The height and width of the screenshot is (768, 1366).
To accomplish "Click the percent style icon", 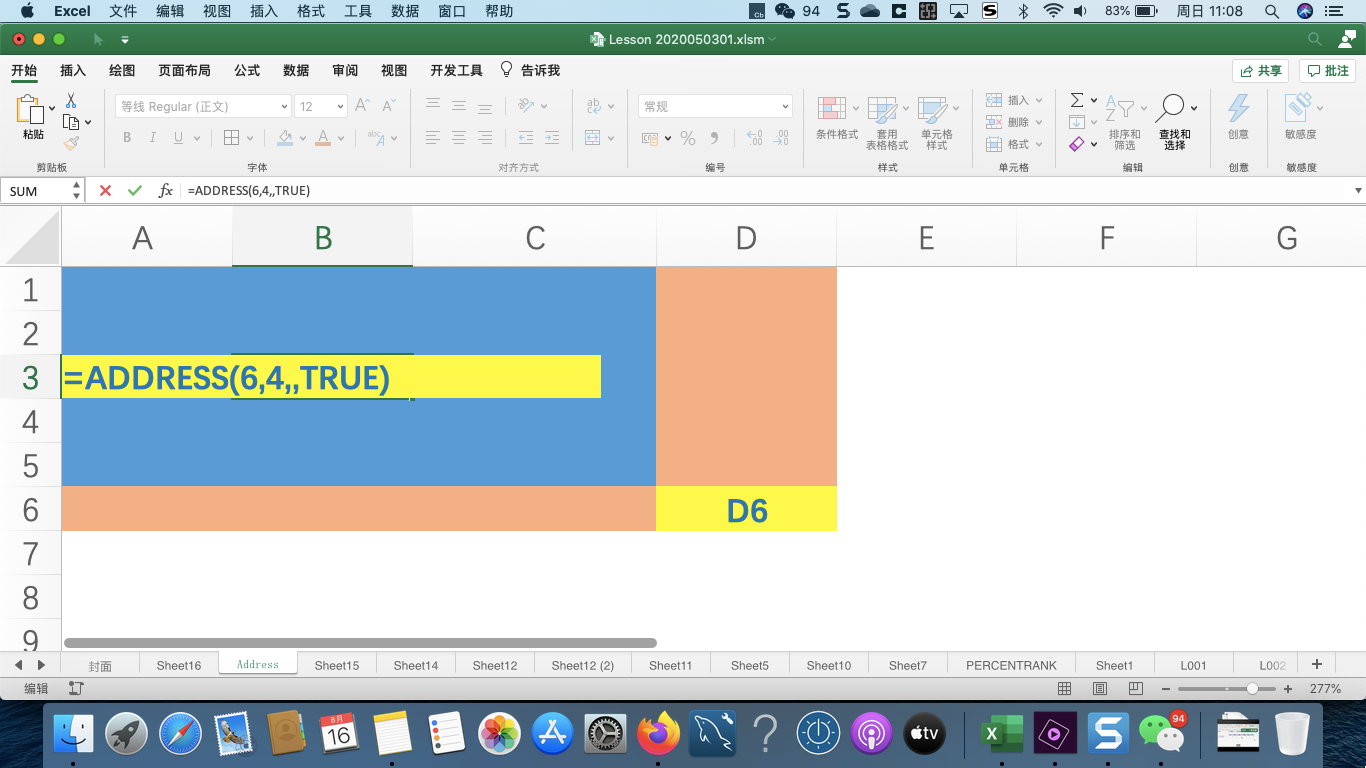I will 688,138.
